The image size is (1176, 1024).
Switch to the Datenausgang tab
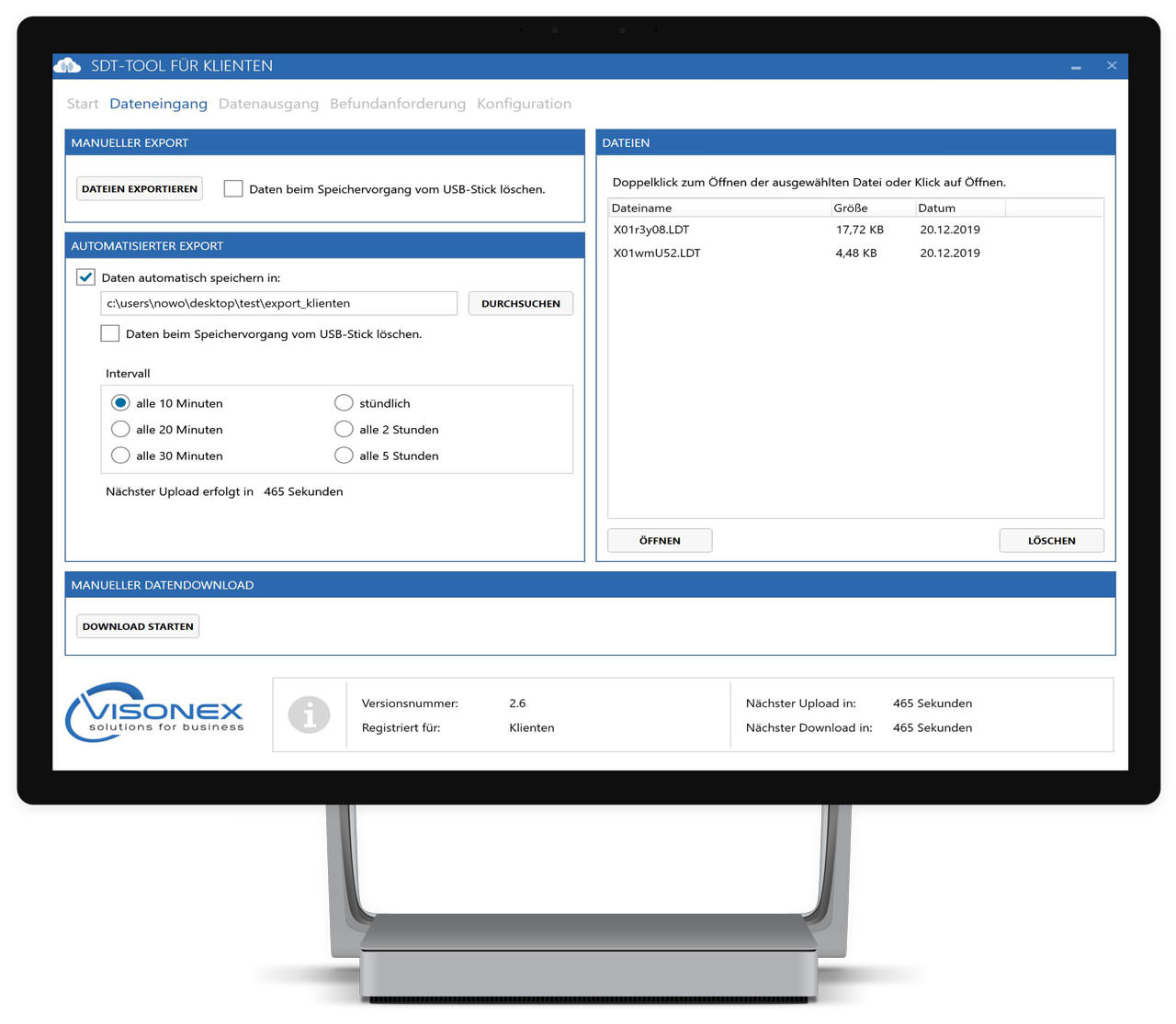pyautogui.click(x=268, y=104)
